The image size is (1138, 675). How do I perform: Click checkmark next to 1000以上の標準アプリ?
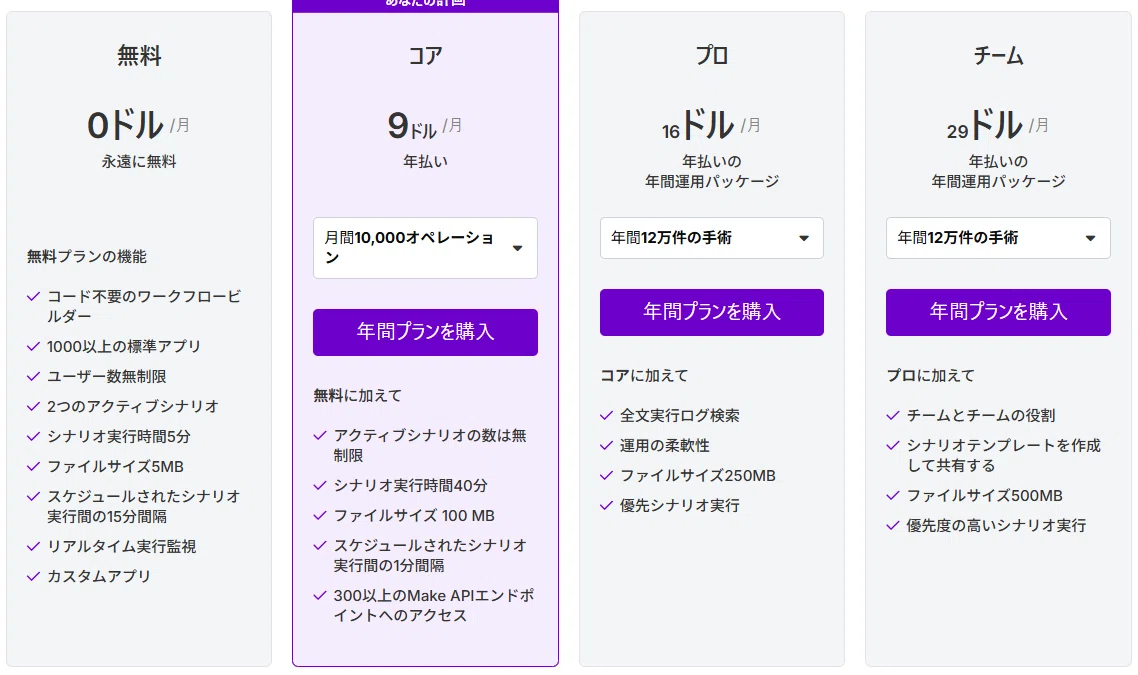click(x=33, y=346)
